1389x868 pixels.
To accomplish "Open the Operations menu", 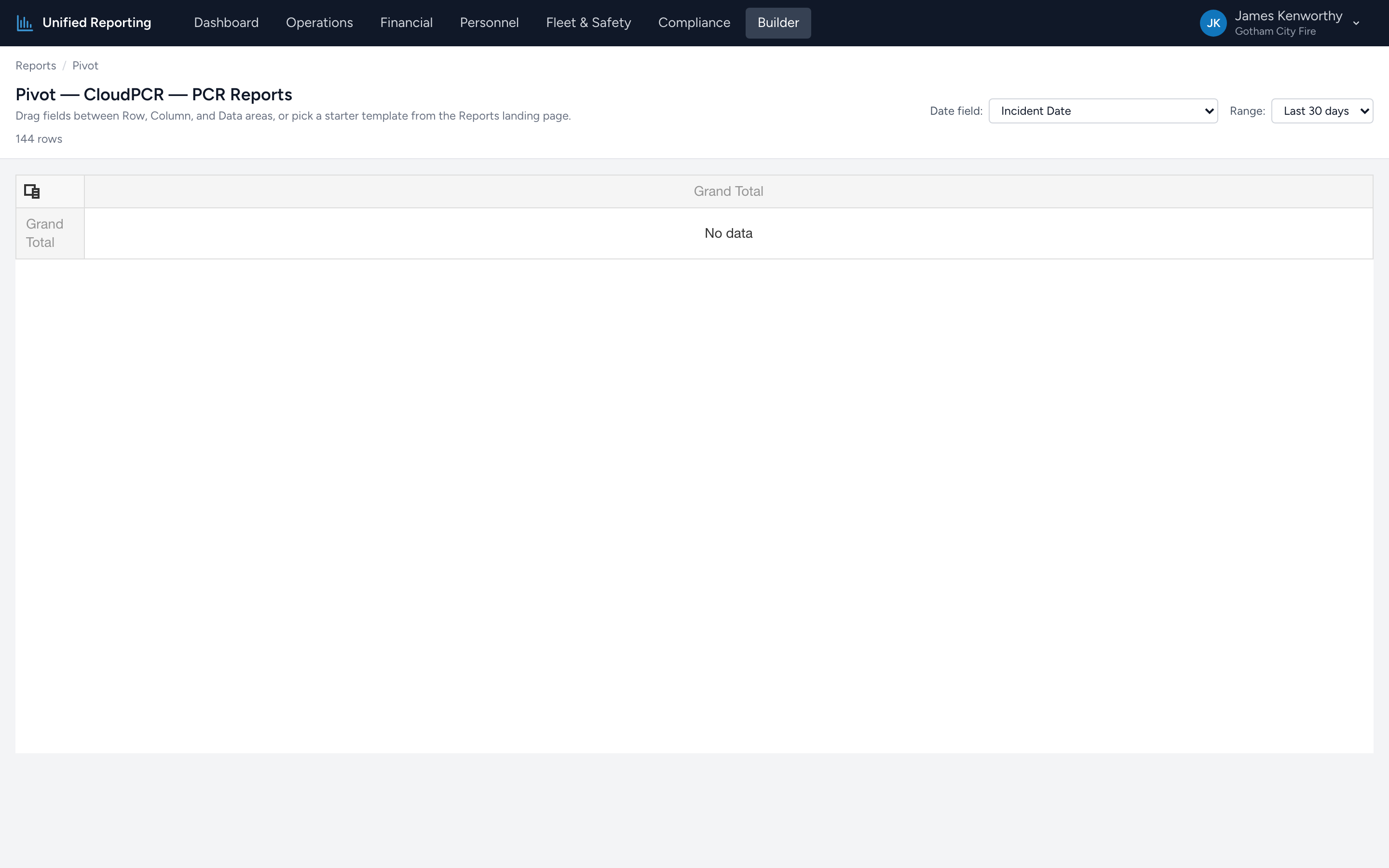I will coord(319,23).
